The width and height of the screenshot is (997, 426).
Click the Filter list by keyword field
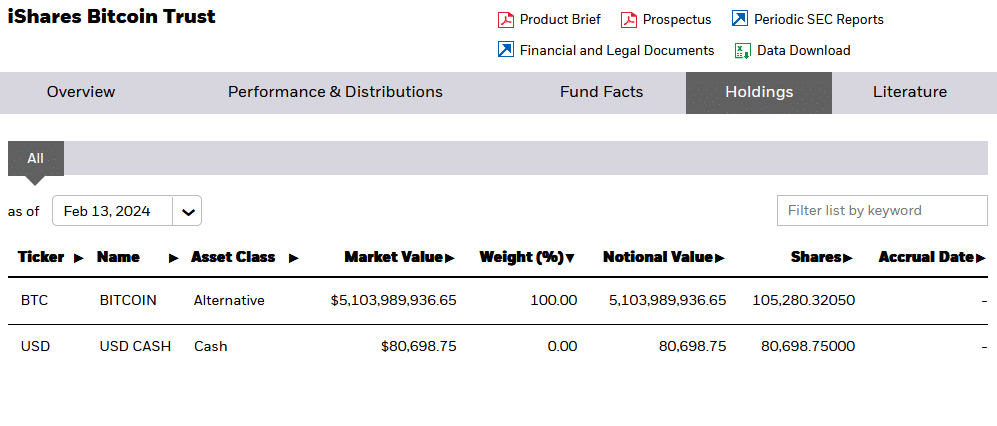click(882, 210)
